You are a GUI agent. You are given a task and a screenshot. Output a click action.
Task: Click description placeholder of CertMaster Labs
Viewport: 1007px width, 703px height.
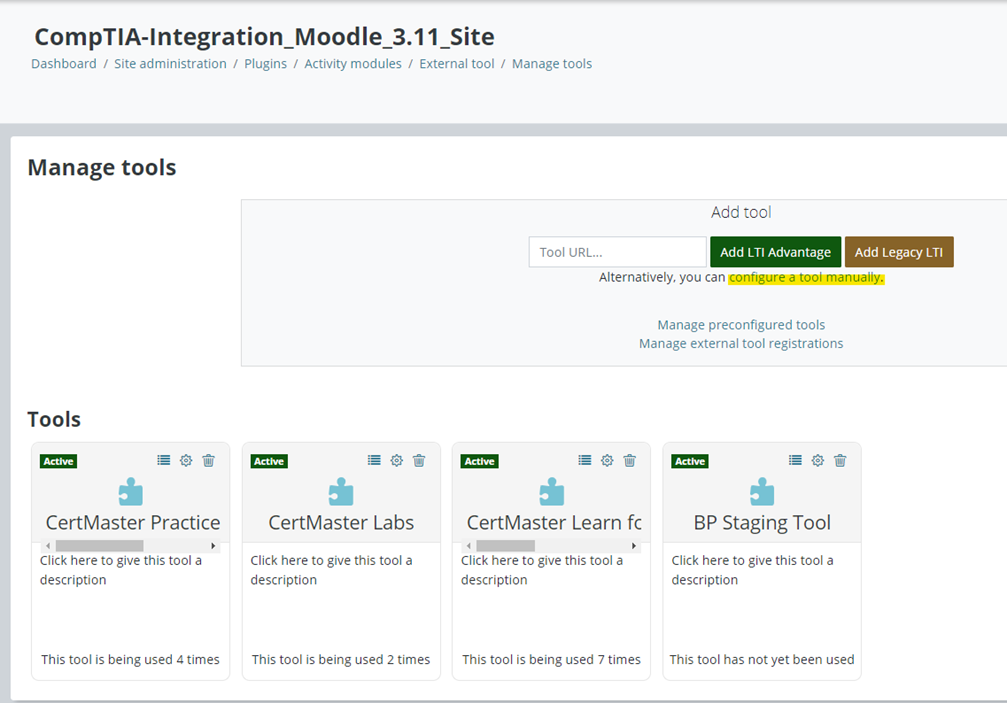click(x=331, y=570)
